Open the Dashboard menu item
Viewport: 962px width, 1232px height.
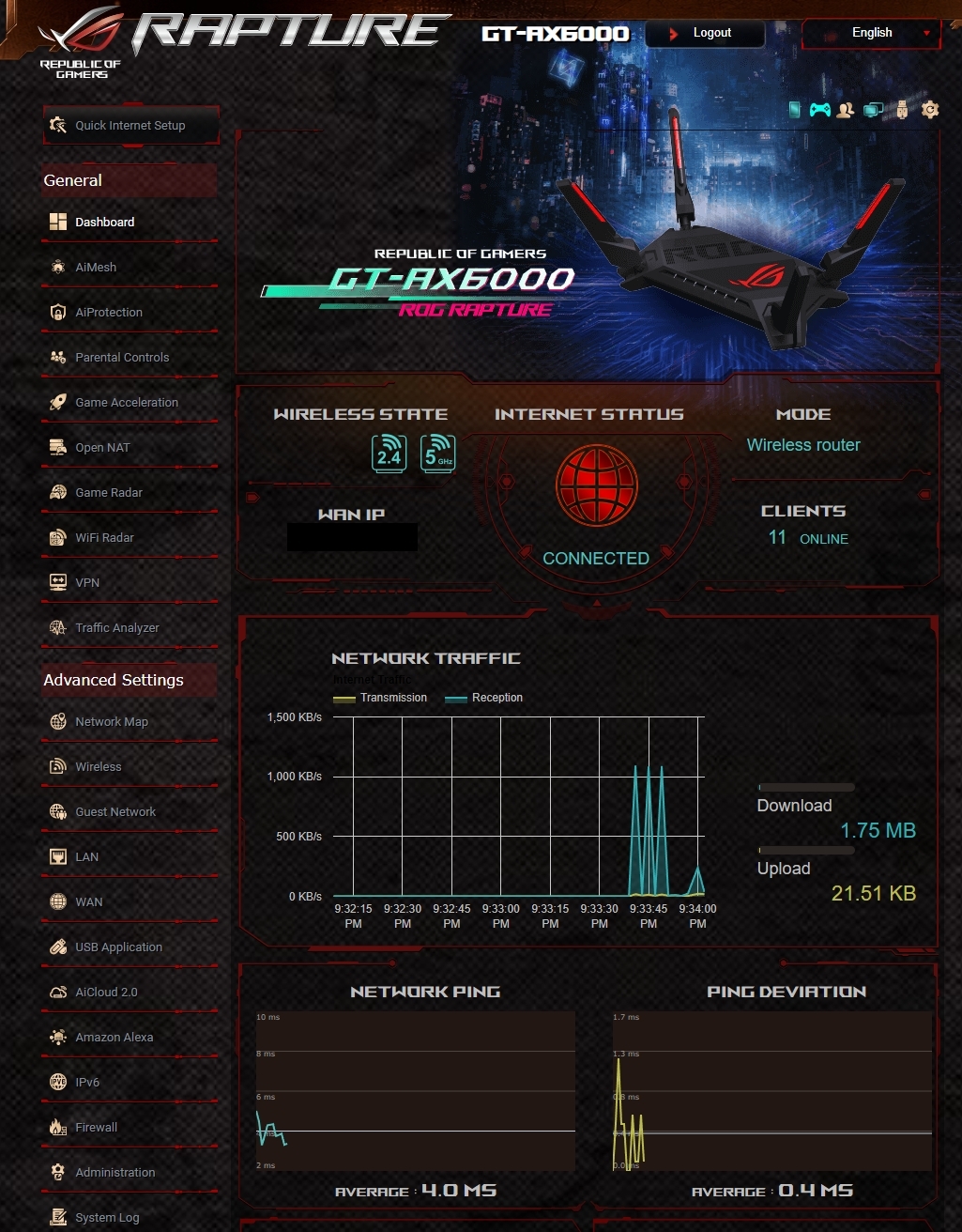click(x=130, y=222)
